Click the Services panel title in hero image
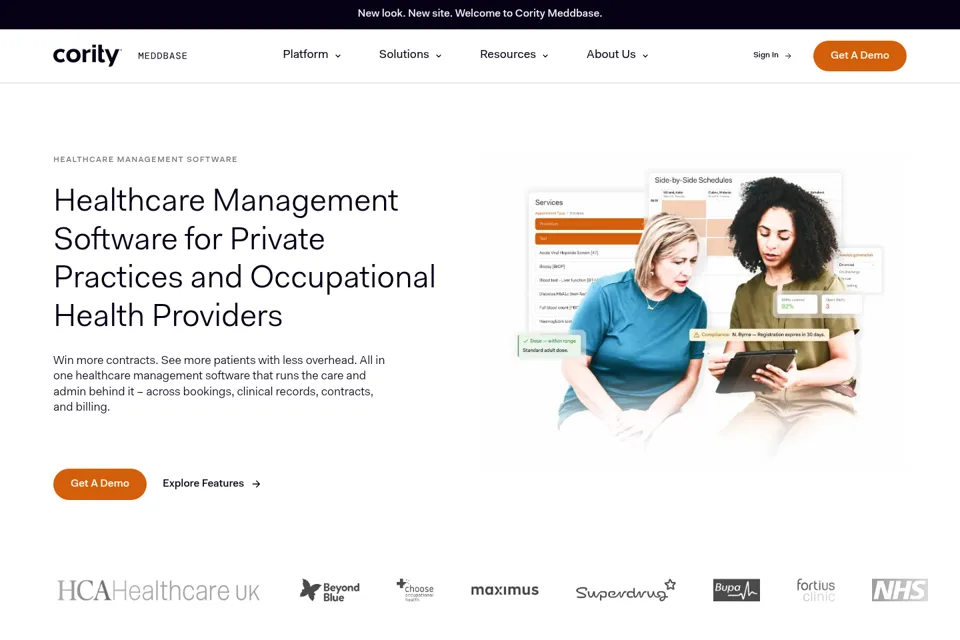960x640 pixels. pos(549,202)
